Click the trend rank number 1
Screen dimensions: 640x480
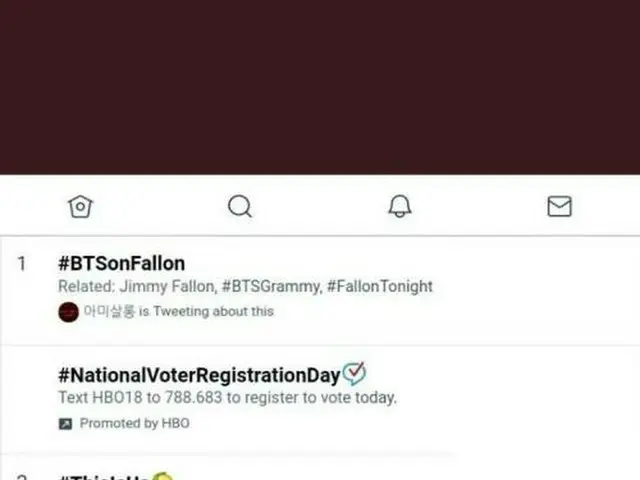tap(22, 264)
